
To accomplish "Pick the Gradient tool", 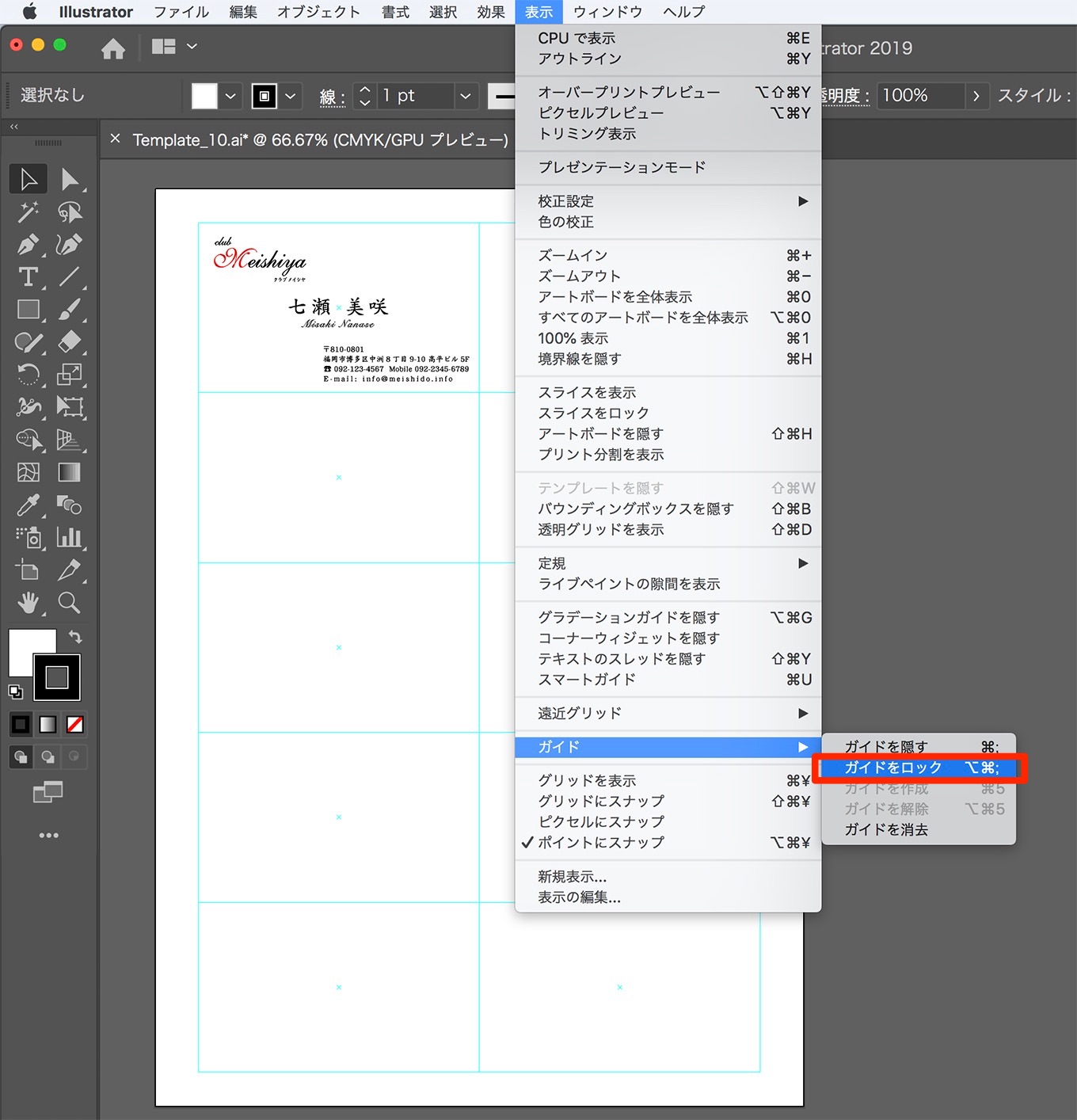I will tap(70, 472).
